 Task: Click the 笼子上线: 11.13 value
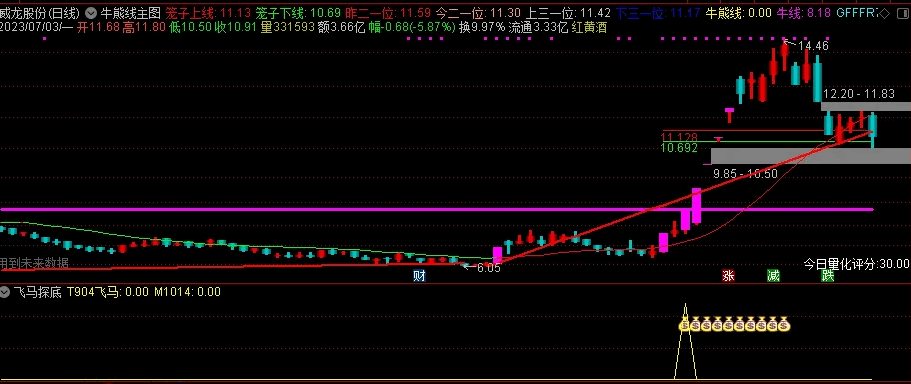tap(208, 13)
